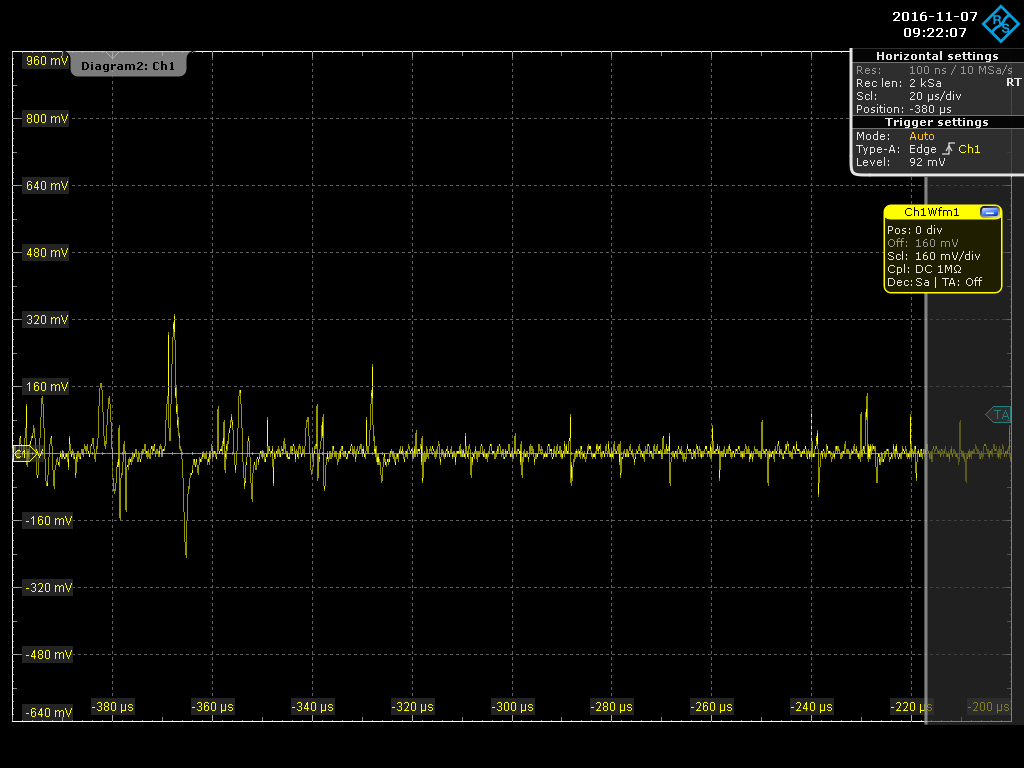Click the -340 µs time axis label
Image resolution: width=1024 pixels, height=768 pixels.
tap(312, 707)
